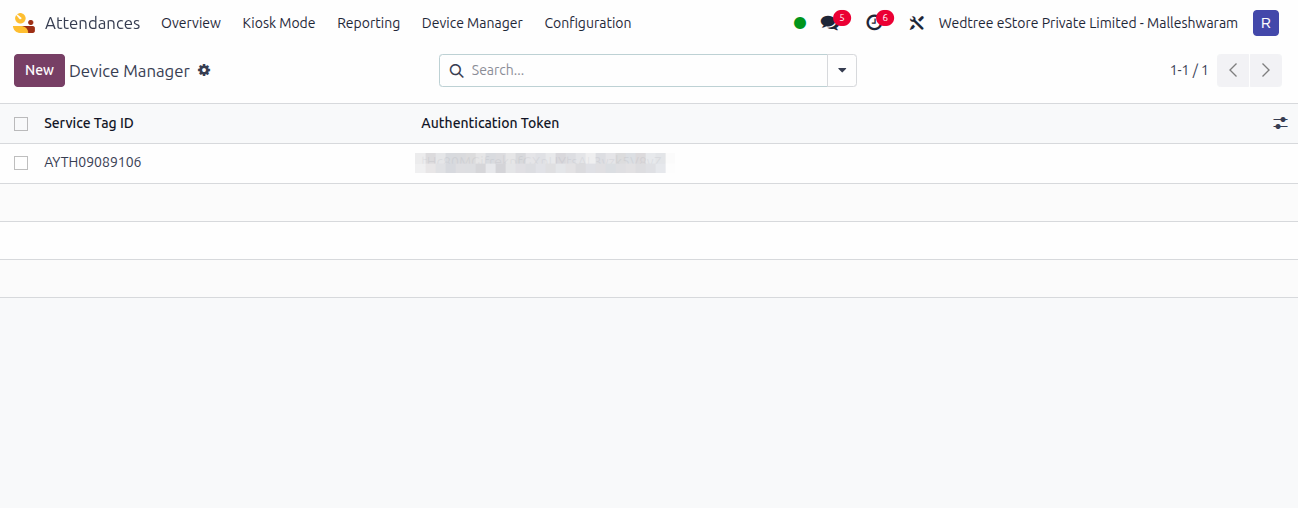This screenshot has width=1298, height=508.
Task: Click the 1-1 / 1 pager counter
Action: click(1189, 70)
